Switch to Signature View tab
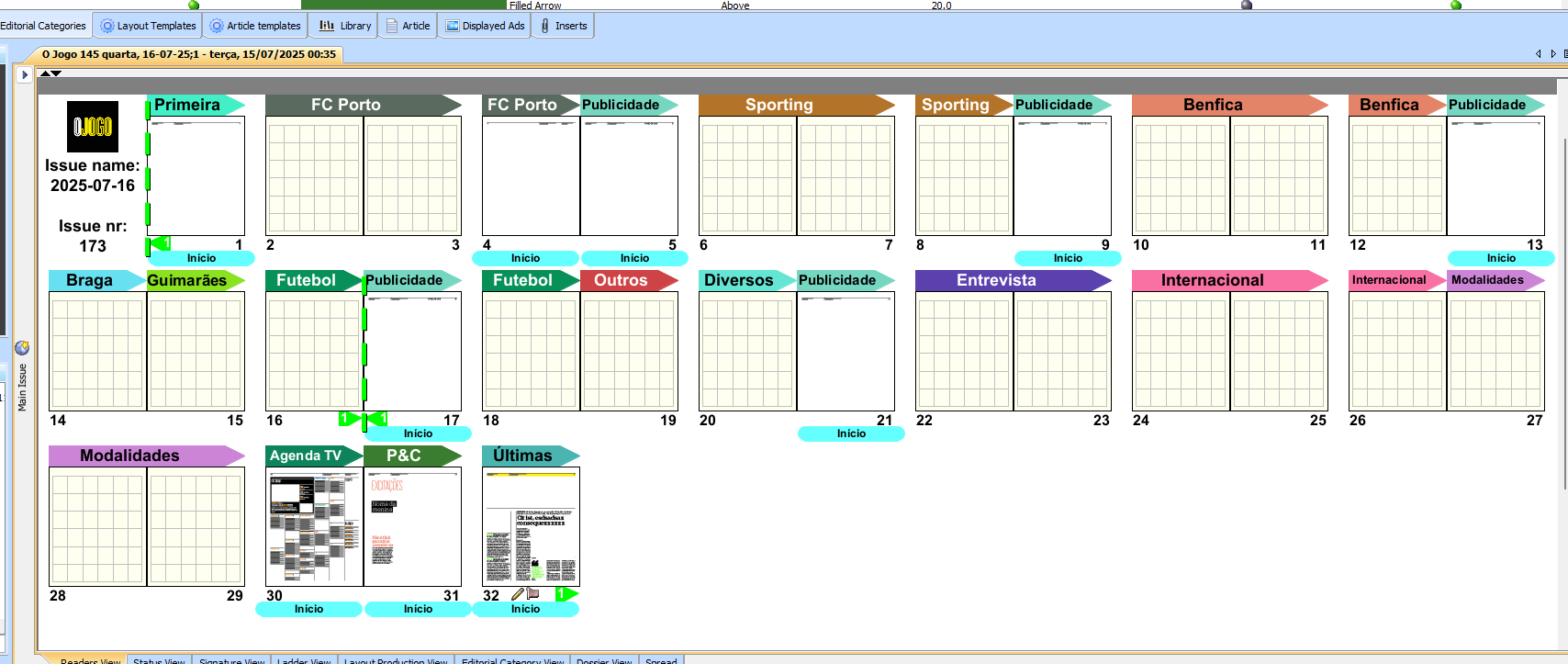This screenshot has height=664, width=1568. [232, 659]
